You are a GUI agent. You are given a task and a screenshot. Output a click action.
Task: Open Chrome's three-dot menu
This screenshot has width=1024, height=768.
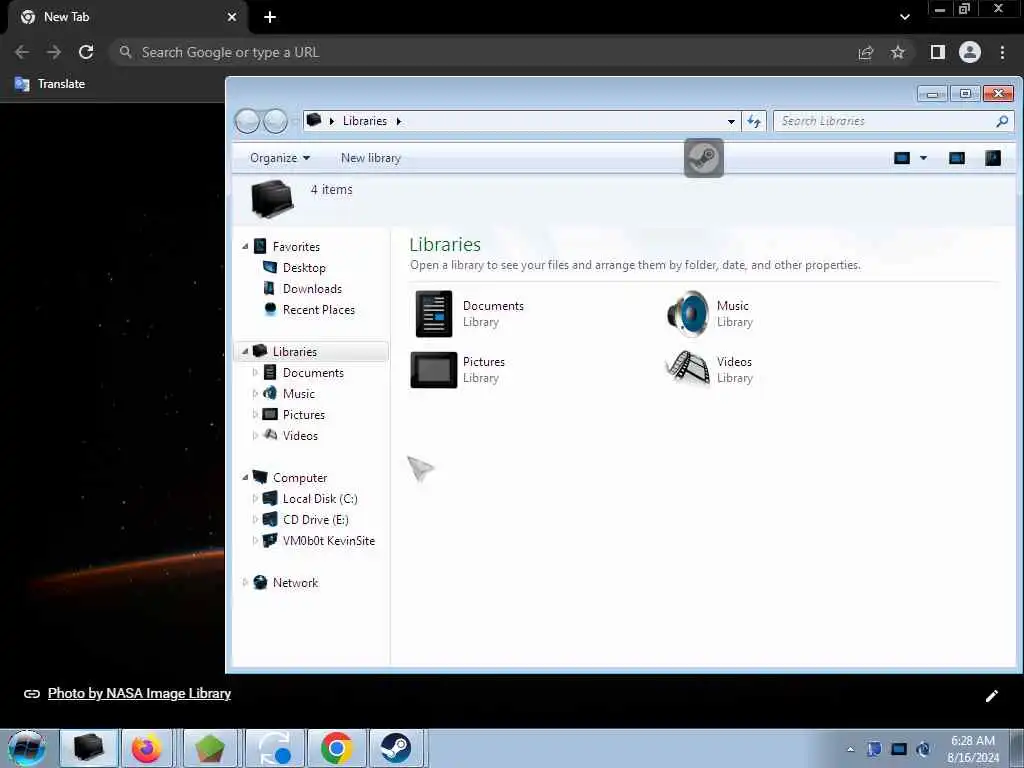1002,52
